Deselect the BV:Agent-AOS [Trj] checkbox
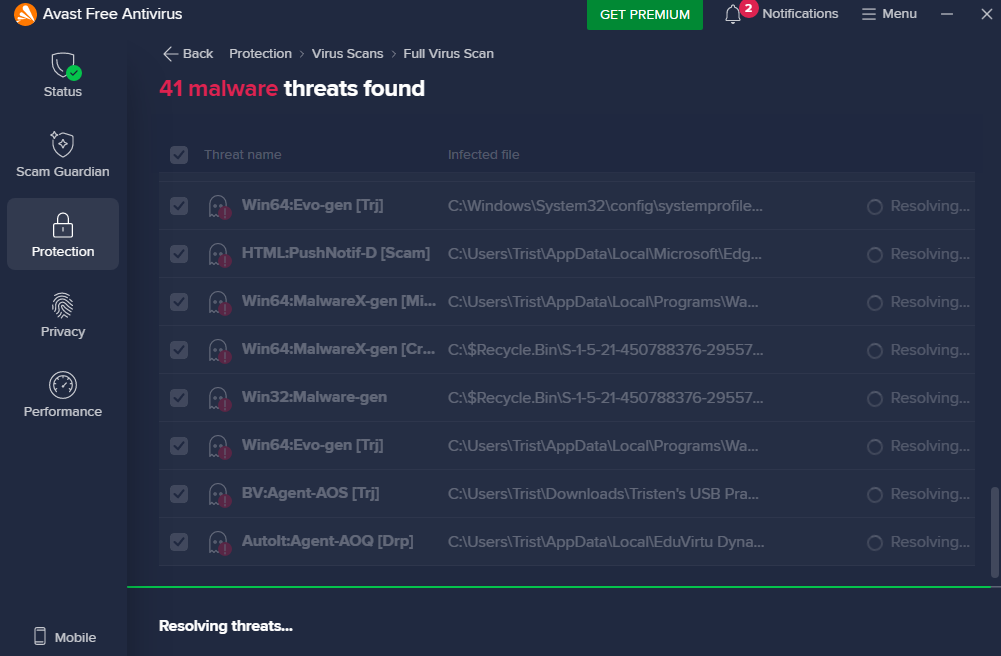The width and height of the screenshot is (1001, 656). point(179,493)
